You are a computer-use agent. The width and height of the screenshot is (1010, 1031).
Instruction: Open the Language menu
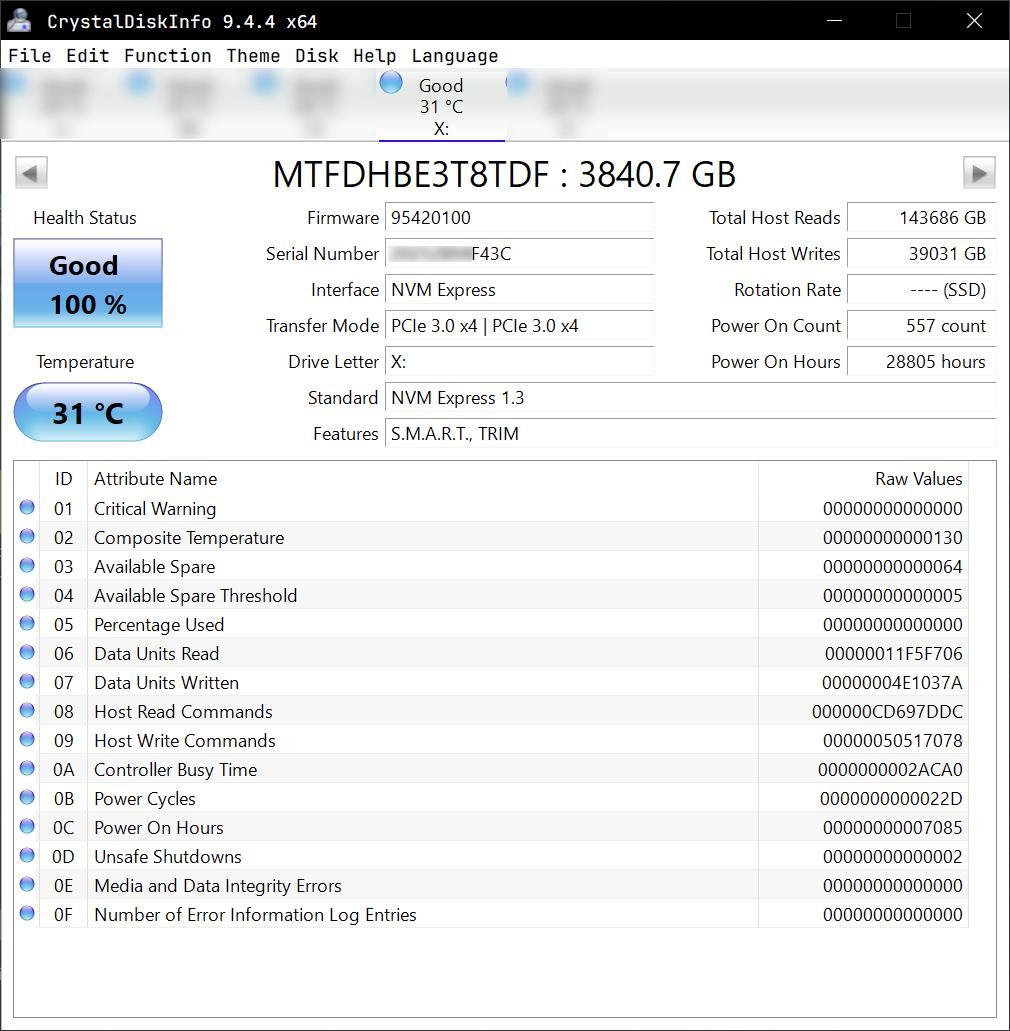454,56
